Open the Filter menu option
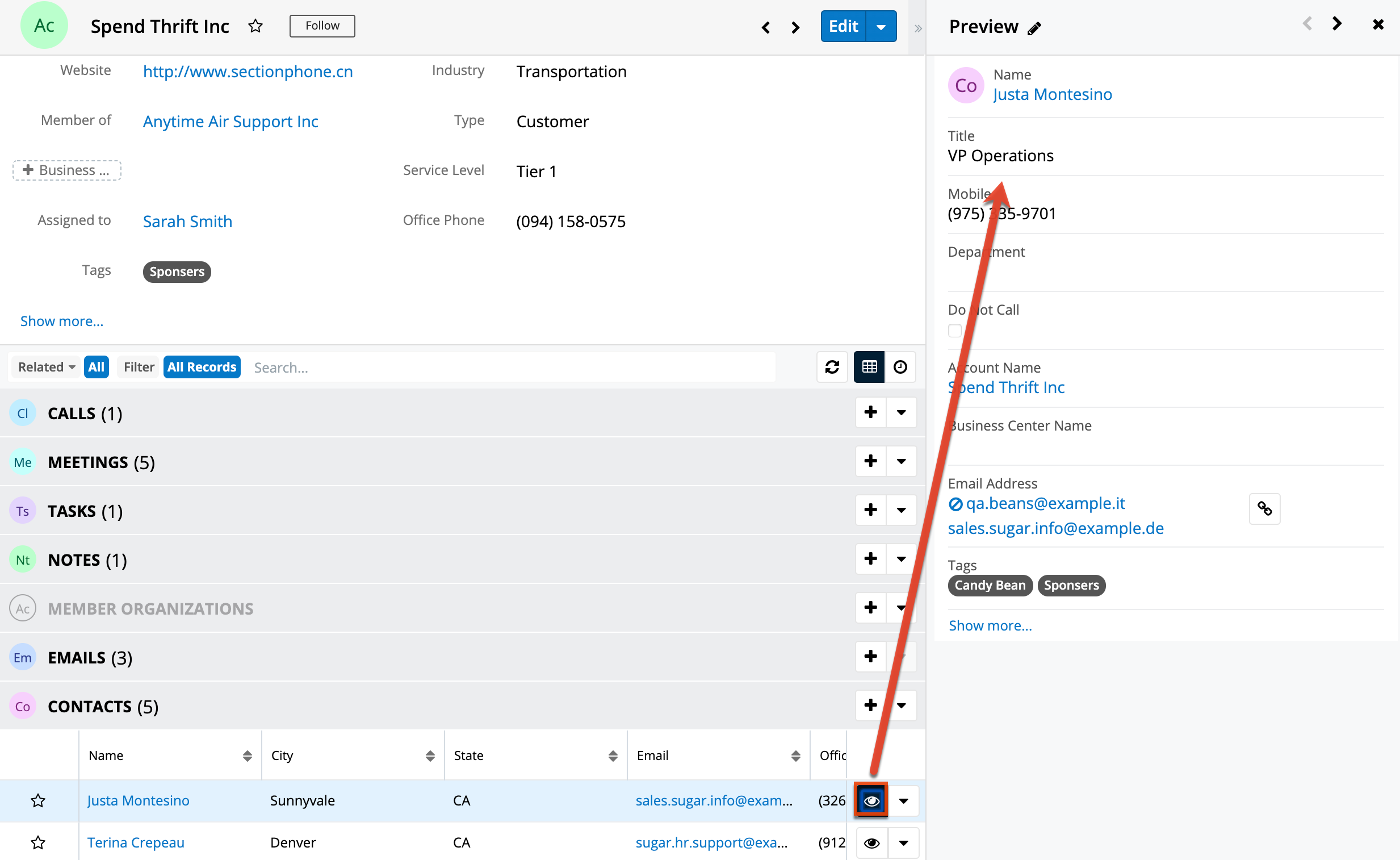This screenshot has width=1400, height=860. click(137, 367)
